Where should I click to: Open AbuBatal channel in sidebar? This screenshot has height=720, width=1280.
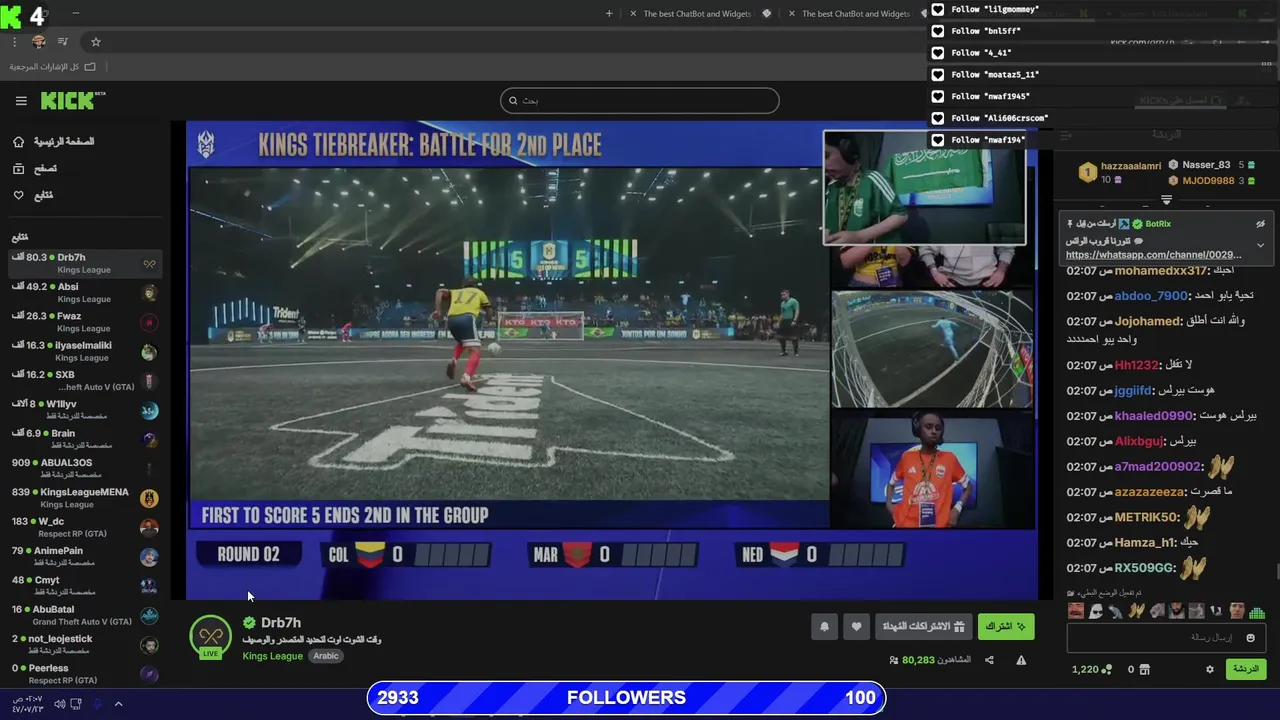(x=84, y=615)
